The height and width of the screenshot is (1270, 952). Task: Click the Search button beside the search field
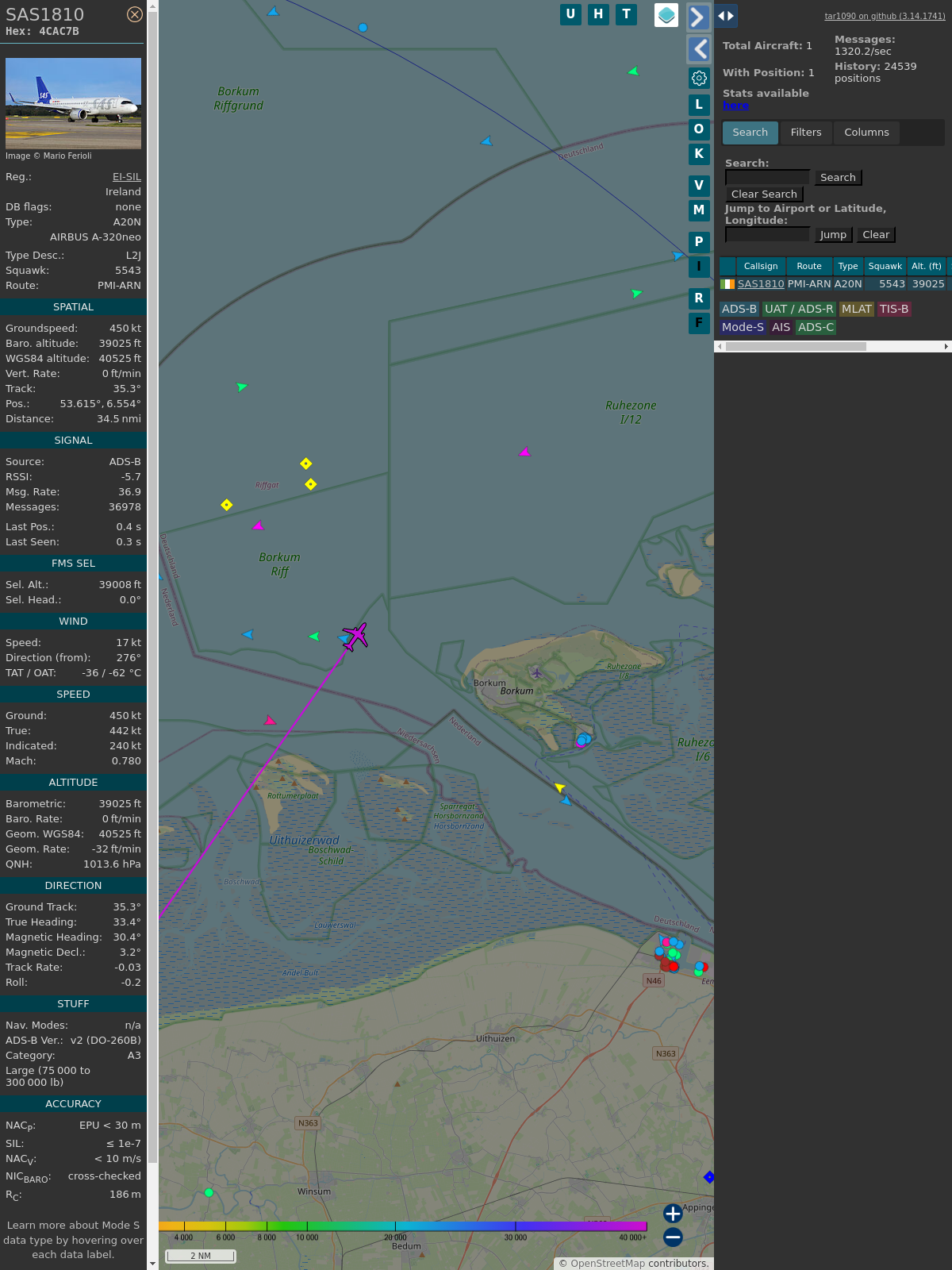point(838,178)
